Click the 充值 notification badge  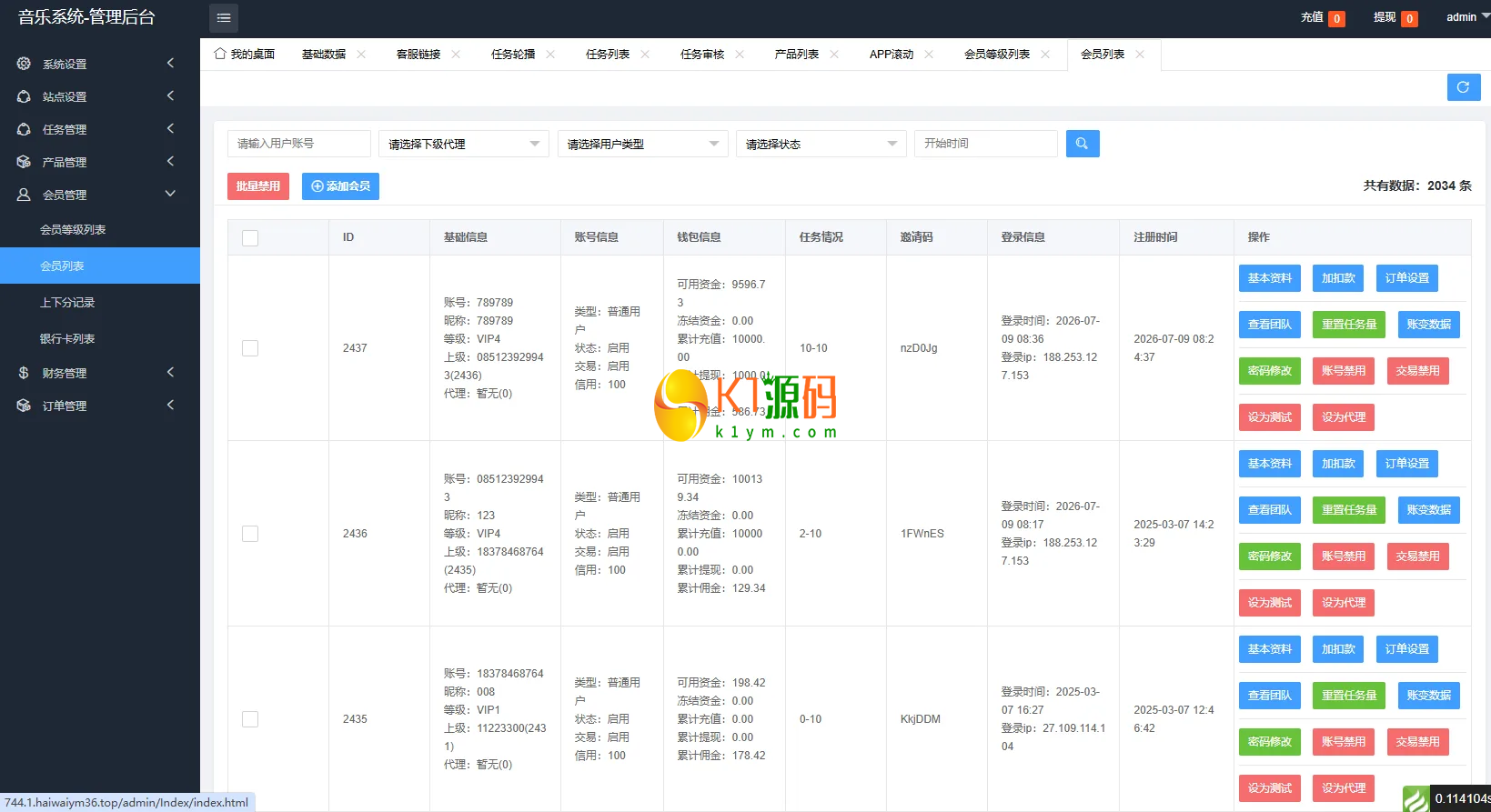pyautogui.click(x=1336, y=18)
